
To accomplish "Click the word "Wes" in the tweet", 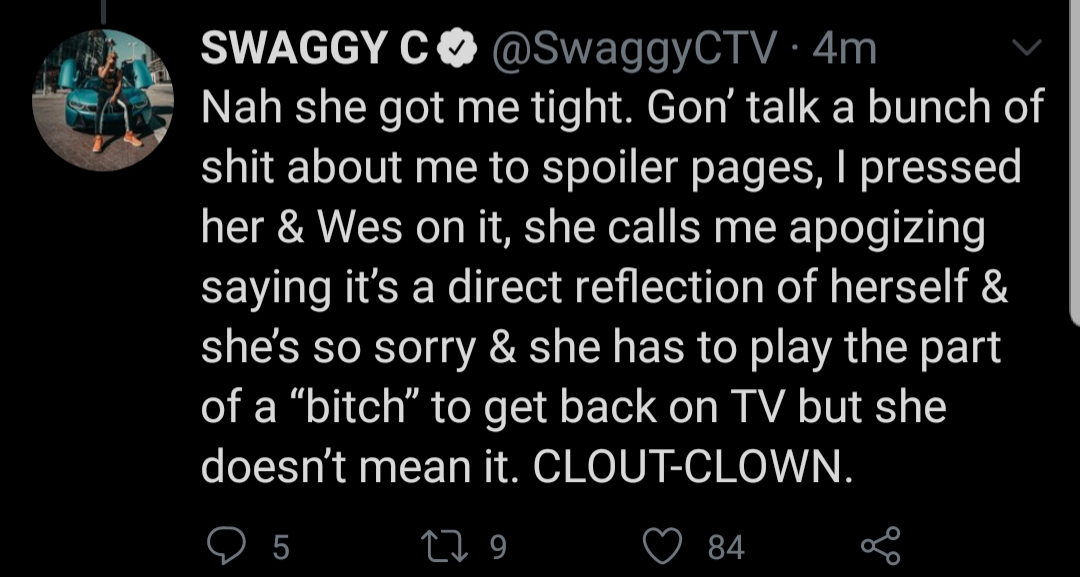I will tap(359, 227).
